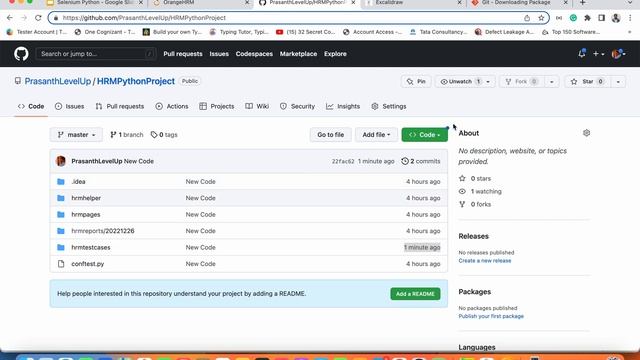Star this repository

(x=587, y=82)
